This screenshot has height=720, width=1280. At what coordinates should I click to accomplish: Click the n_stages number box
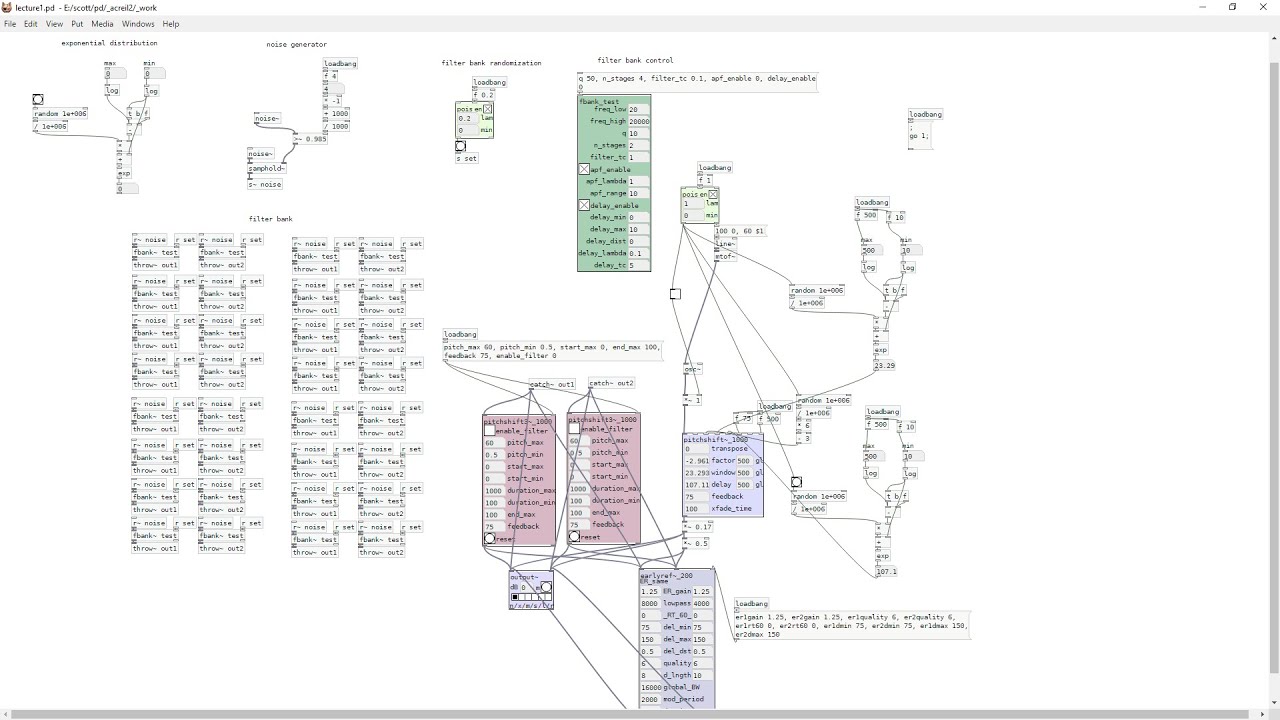[638, 146]
